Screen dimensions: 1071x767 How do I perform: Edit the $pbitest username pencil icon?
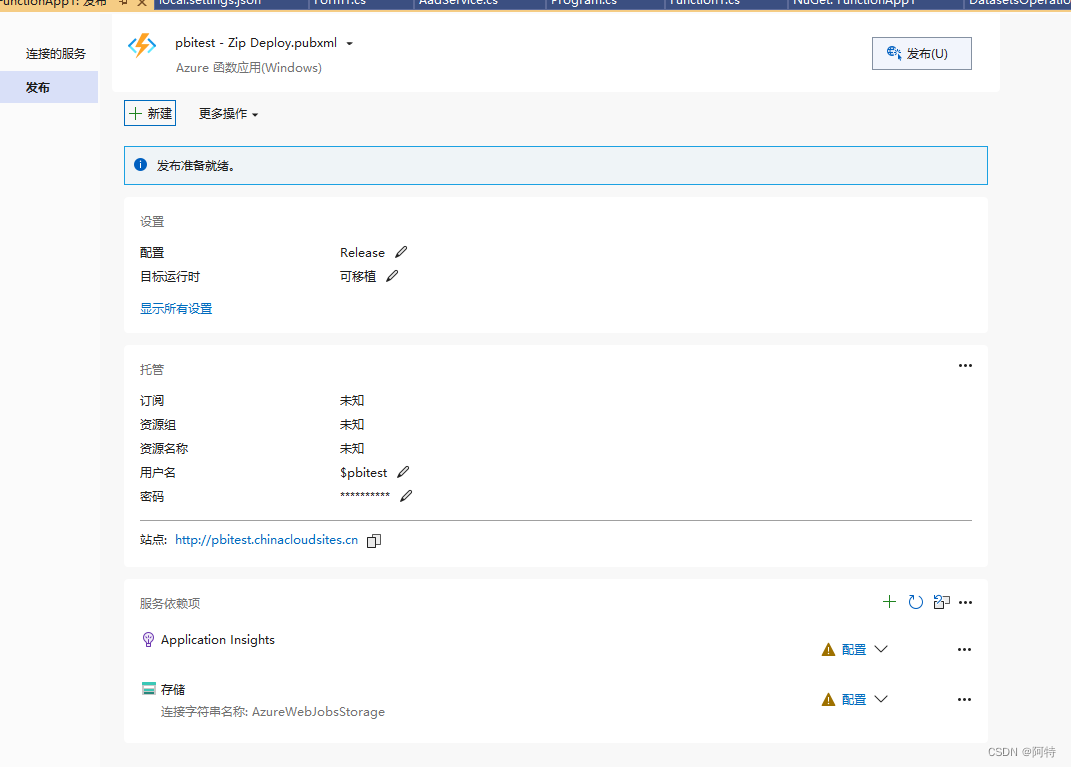pos(403,472)
